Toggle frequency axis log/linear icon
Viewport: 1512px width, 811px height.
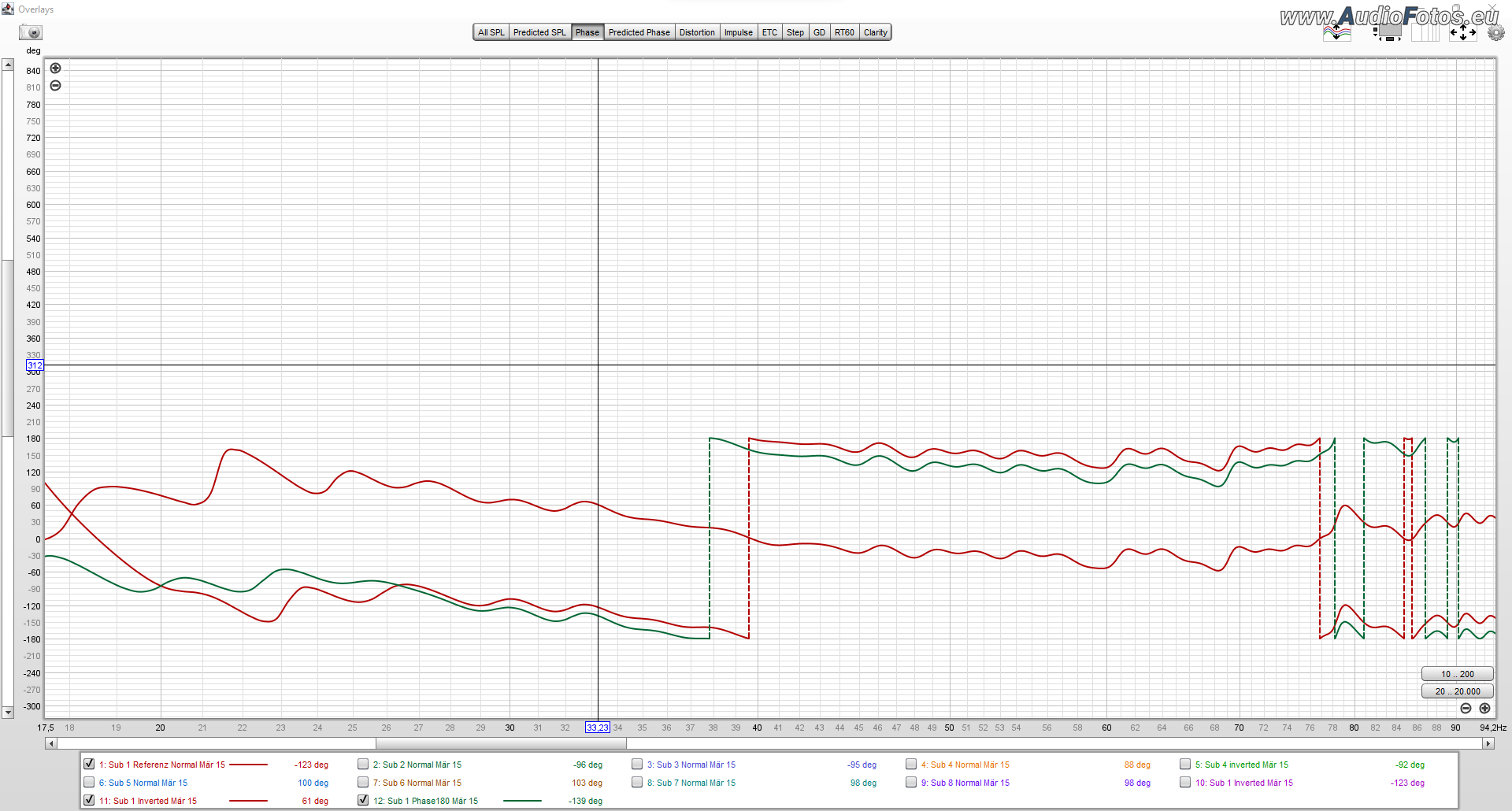[x=1425, y=32]
